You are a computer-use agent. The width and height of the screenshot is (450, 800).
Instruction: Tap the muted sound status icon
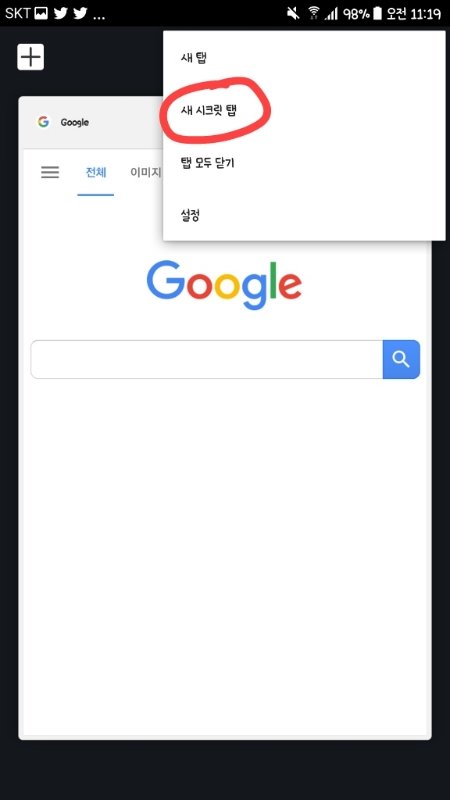293,13
